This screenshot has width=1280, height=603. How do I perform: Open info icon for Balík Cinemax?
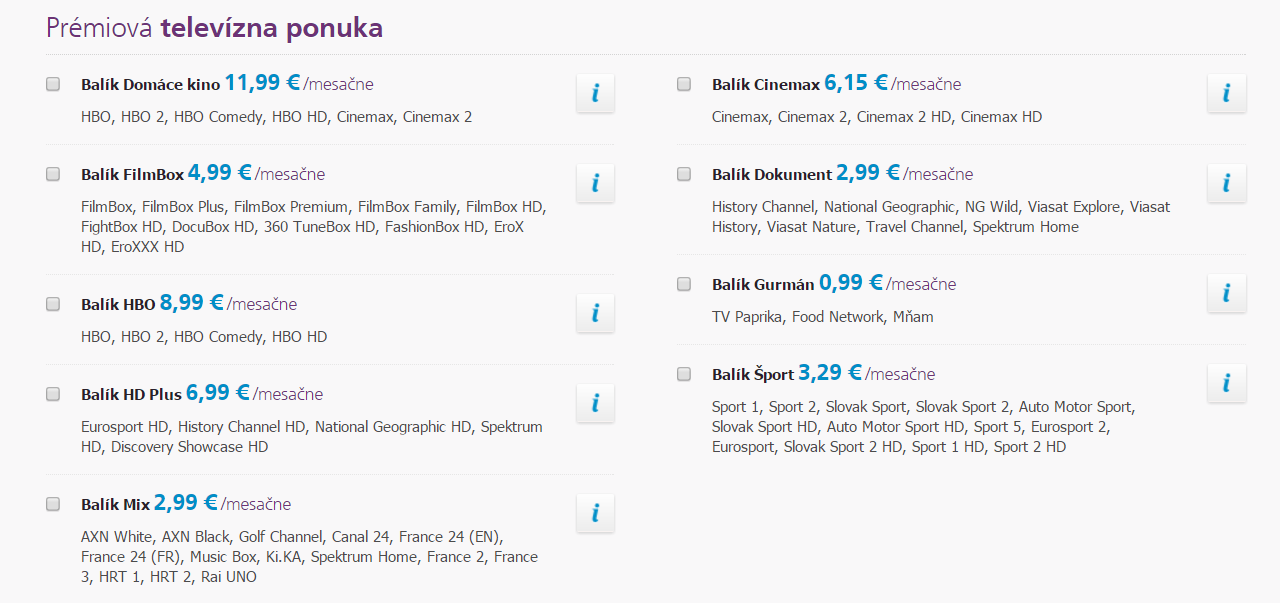click(x=1227, y=93)
